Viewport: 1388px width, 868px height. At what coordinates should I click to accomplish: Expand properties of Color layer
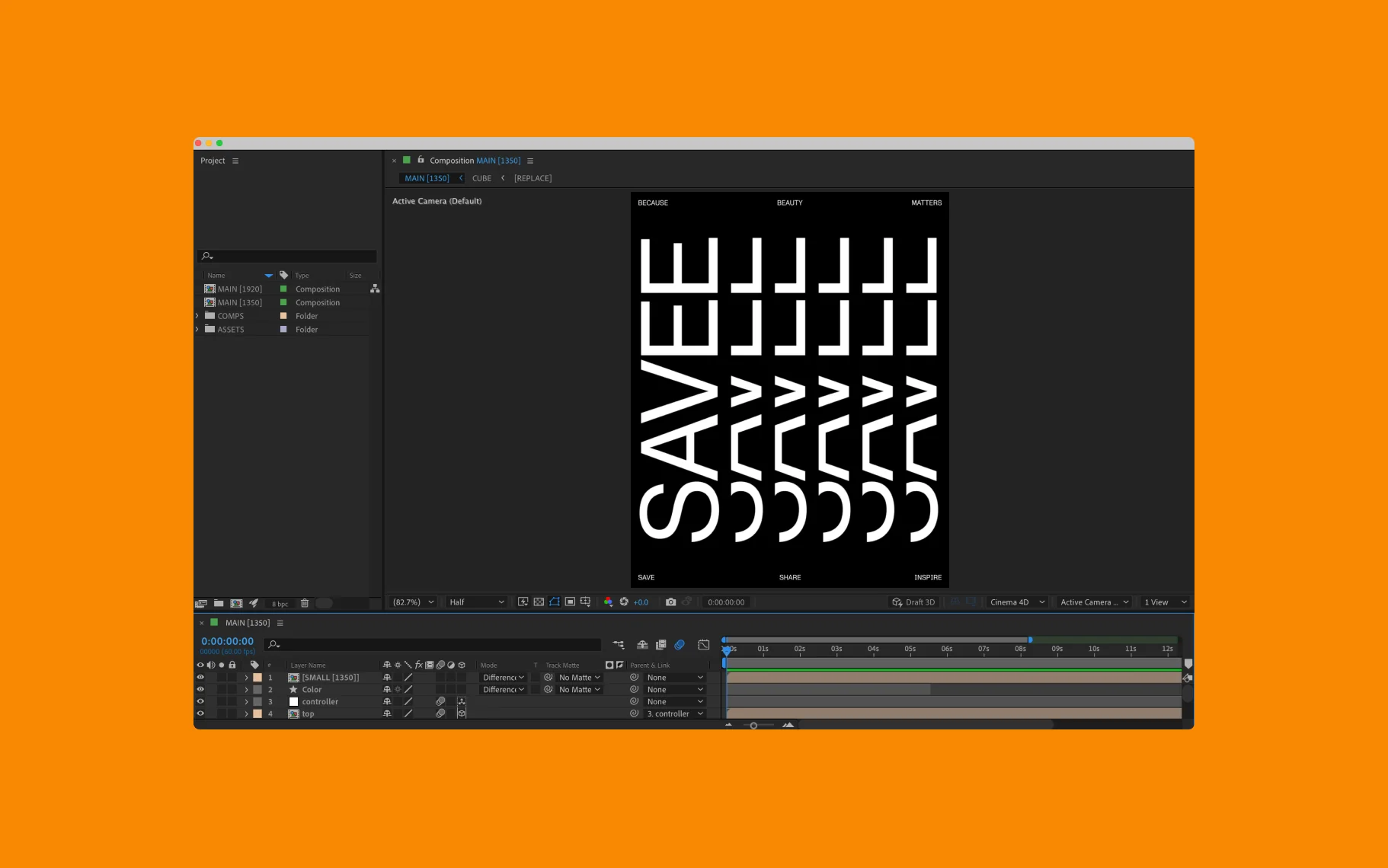click(246, 689)
